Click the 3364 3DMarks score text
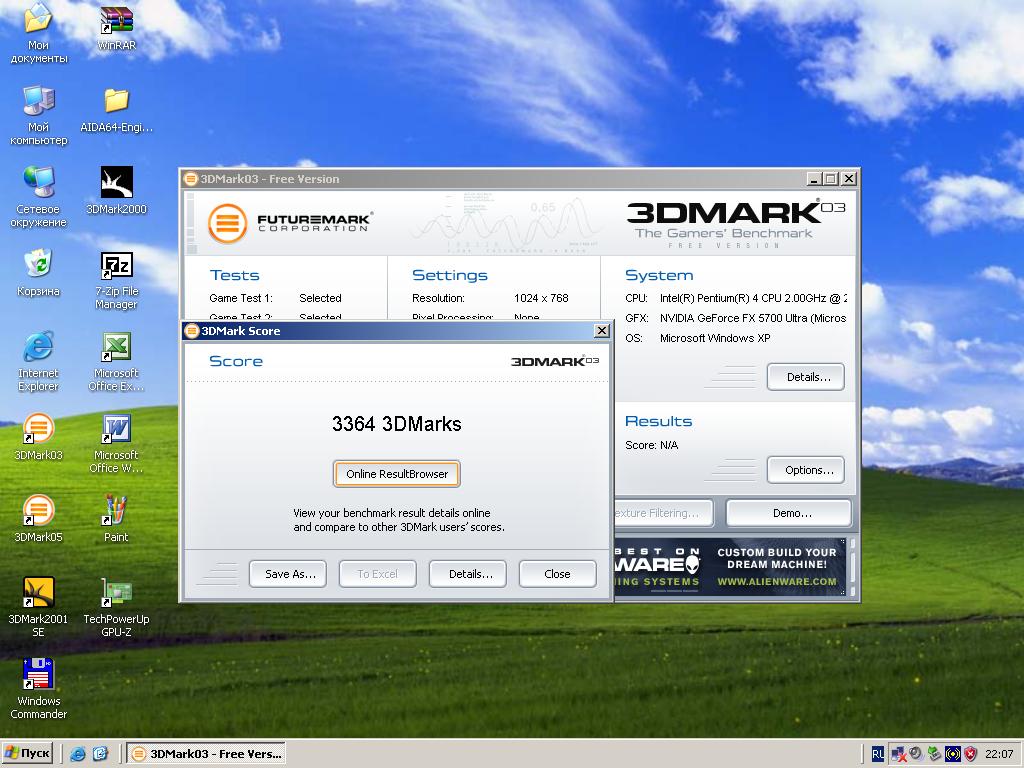The image size is (1024, 768). (396, 424)
